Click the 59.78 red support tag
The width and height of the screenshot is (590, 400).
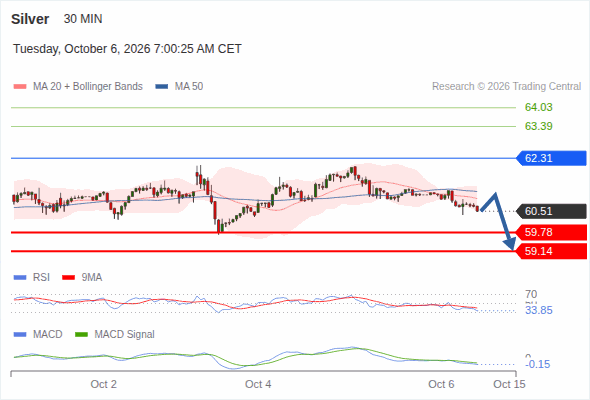coord(551,232)
